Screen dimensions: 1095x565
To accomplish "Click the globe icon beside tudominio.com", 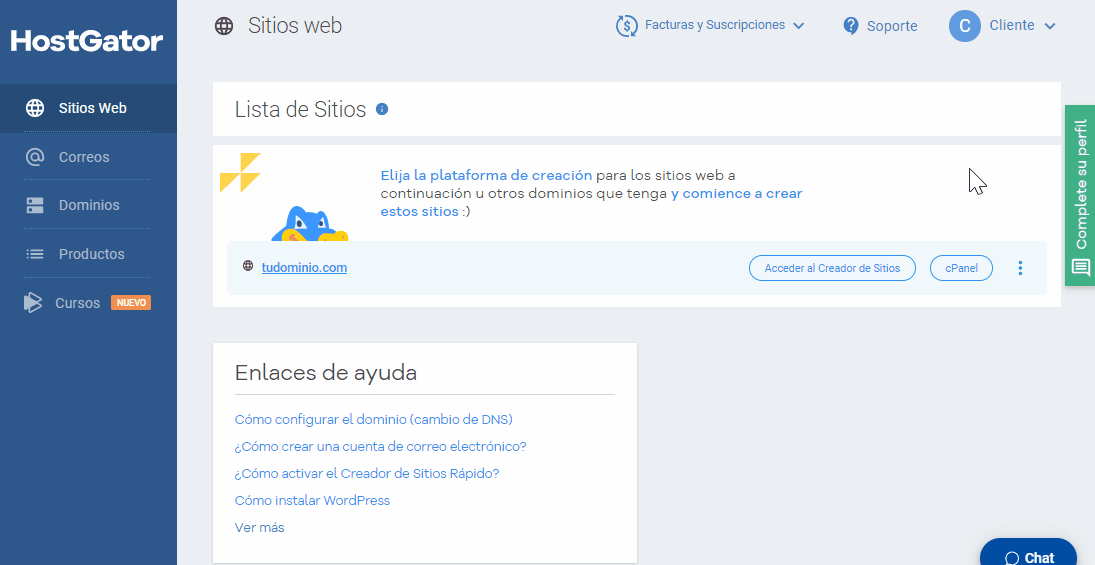I will 248,265.
